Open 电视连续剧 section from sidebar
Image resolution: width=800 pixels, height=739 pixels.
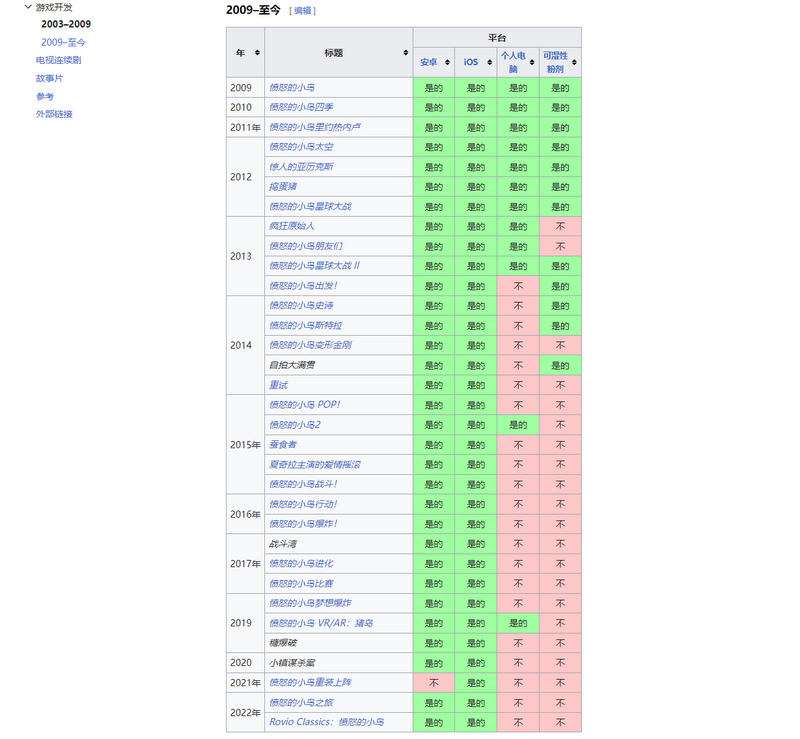[58, 60]
